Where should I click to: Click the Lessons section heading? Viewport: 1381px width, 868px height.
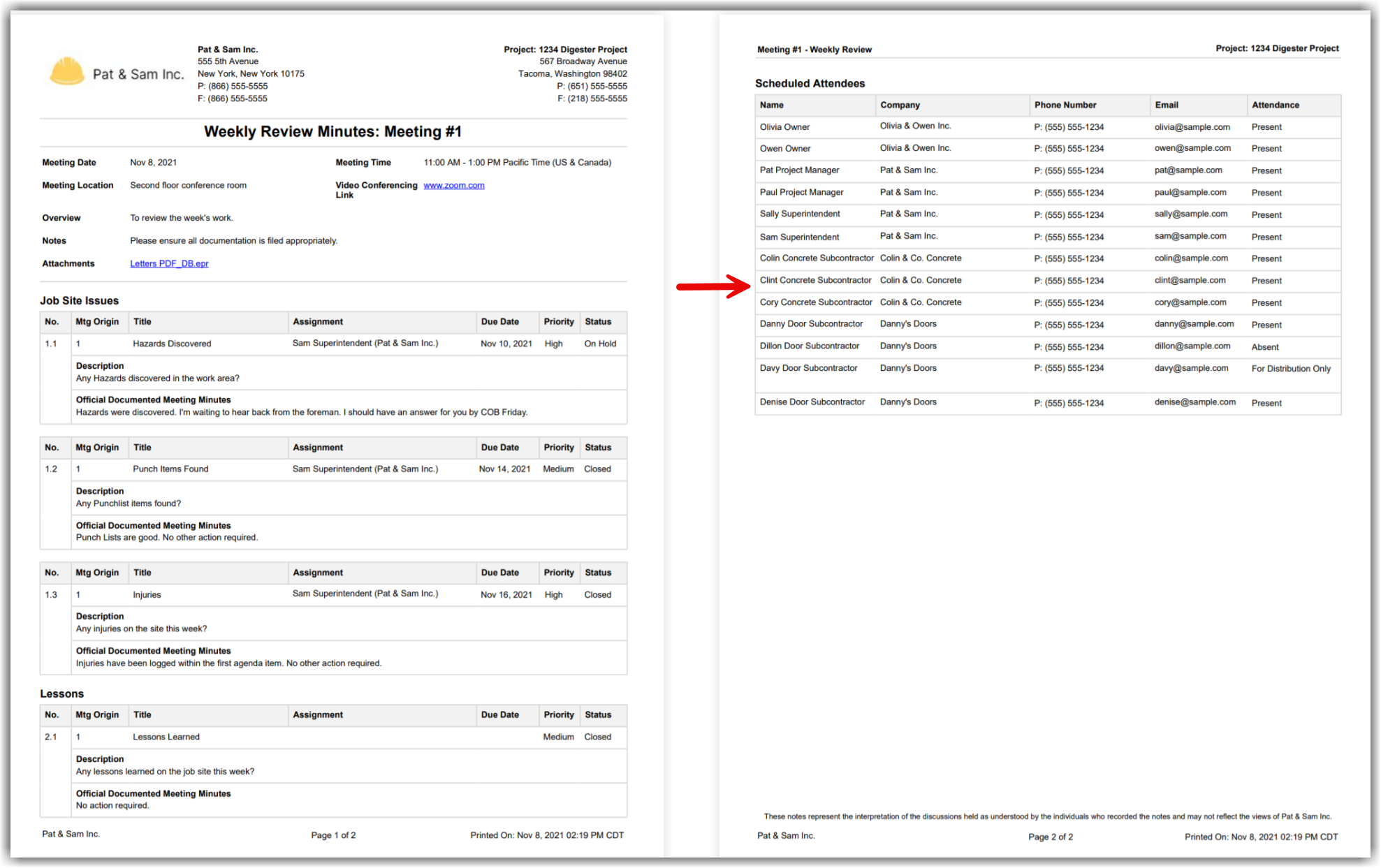tap(61, 693)
